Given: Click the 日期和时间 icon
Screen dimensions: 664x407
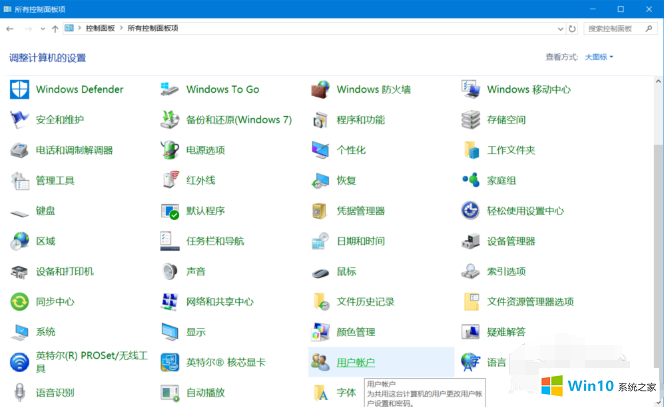Looking at the screenshot, I should tap(320, 241).
